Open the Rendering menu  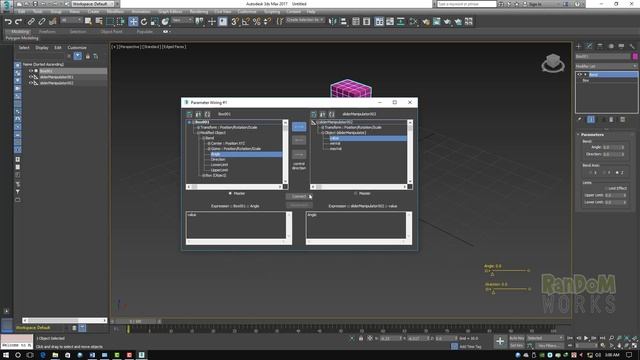click(199, 12)
